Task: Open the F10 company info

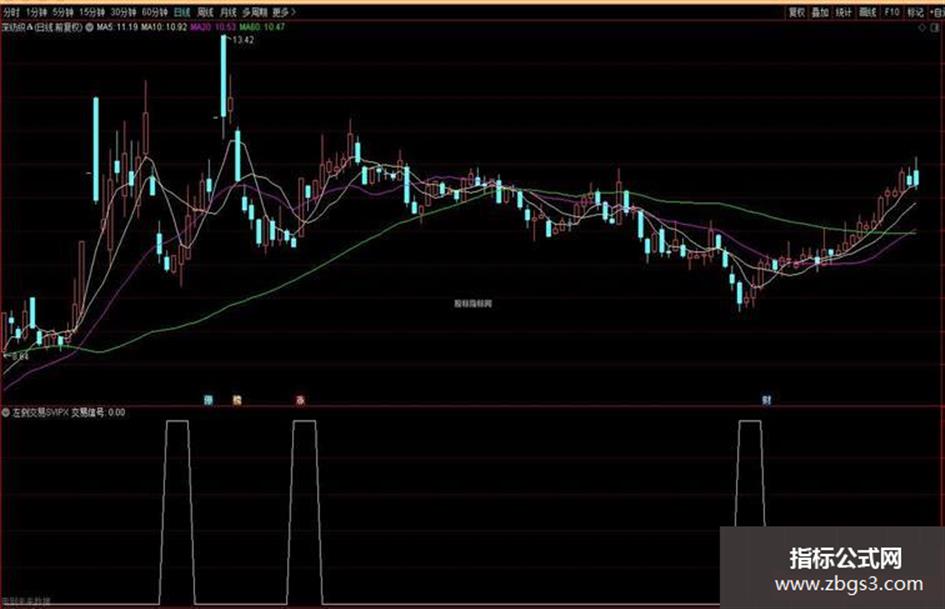Action: click(892, 12)
